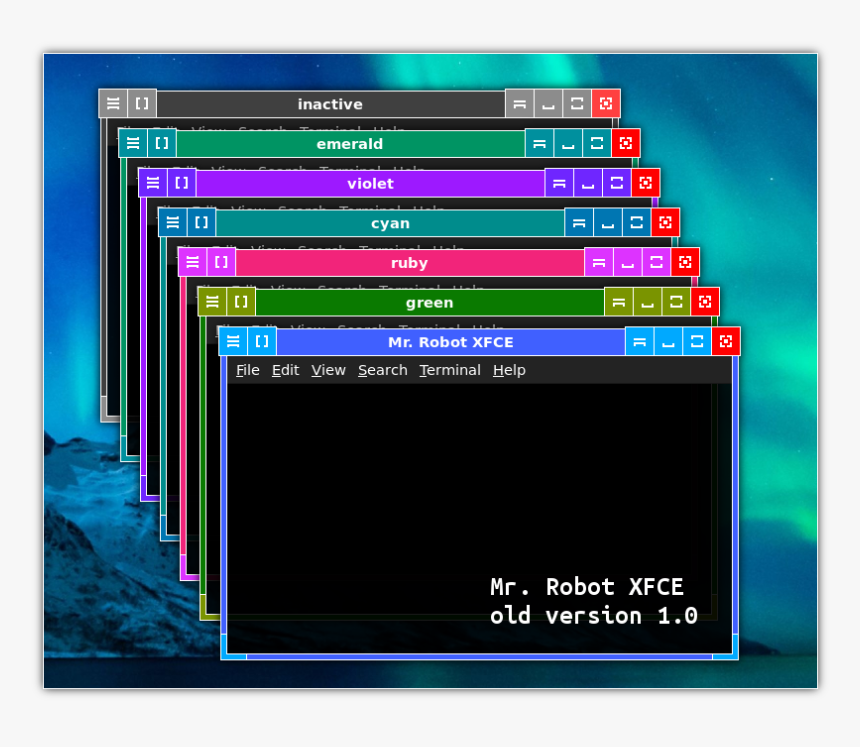Viewport: 860px width, 747px height.
Task: Open window menu icon of the green window
Action: (212, 301)
